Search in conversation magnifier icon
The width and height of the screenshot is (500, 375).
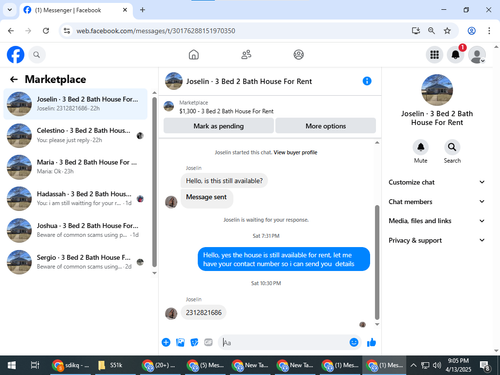(452, 147)
